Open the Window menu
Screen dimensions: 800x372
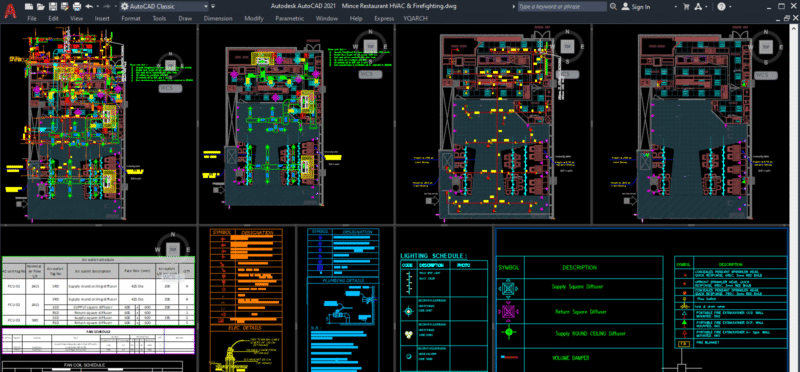click(327, 18)
